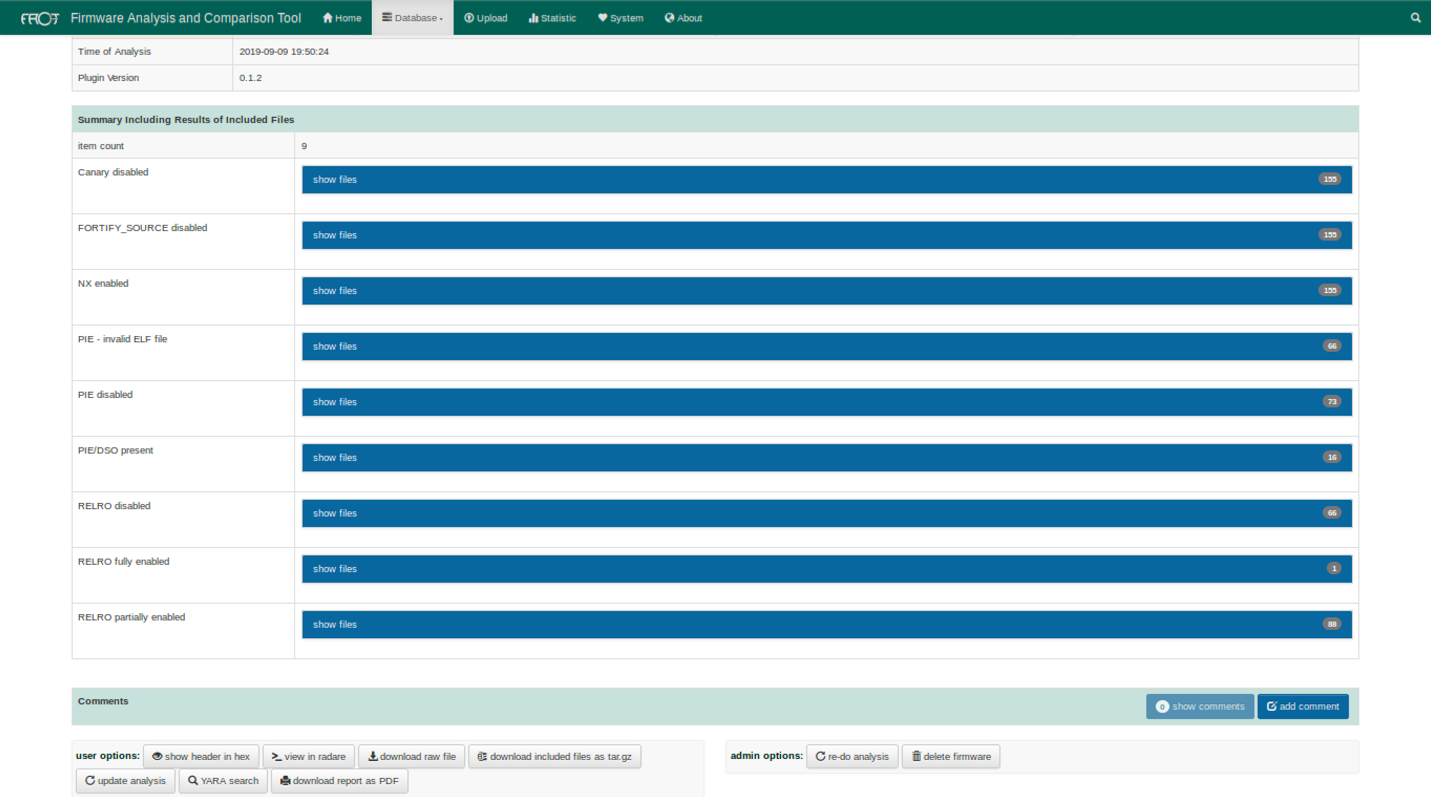Expand show files for NX enabled
Viewport: 1431px width, 797px height.
click(827, 291)
